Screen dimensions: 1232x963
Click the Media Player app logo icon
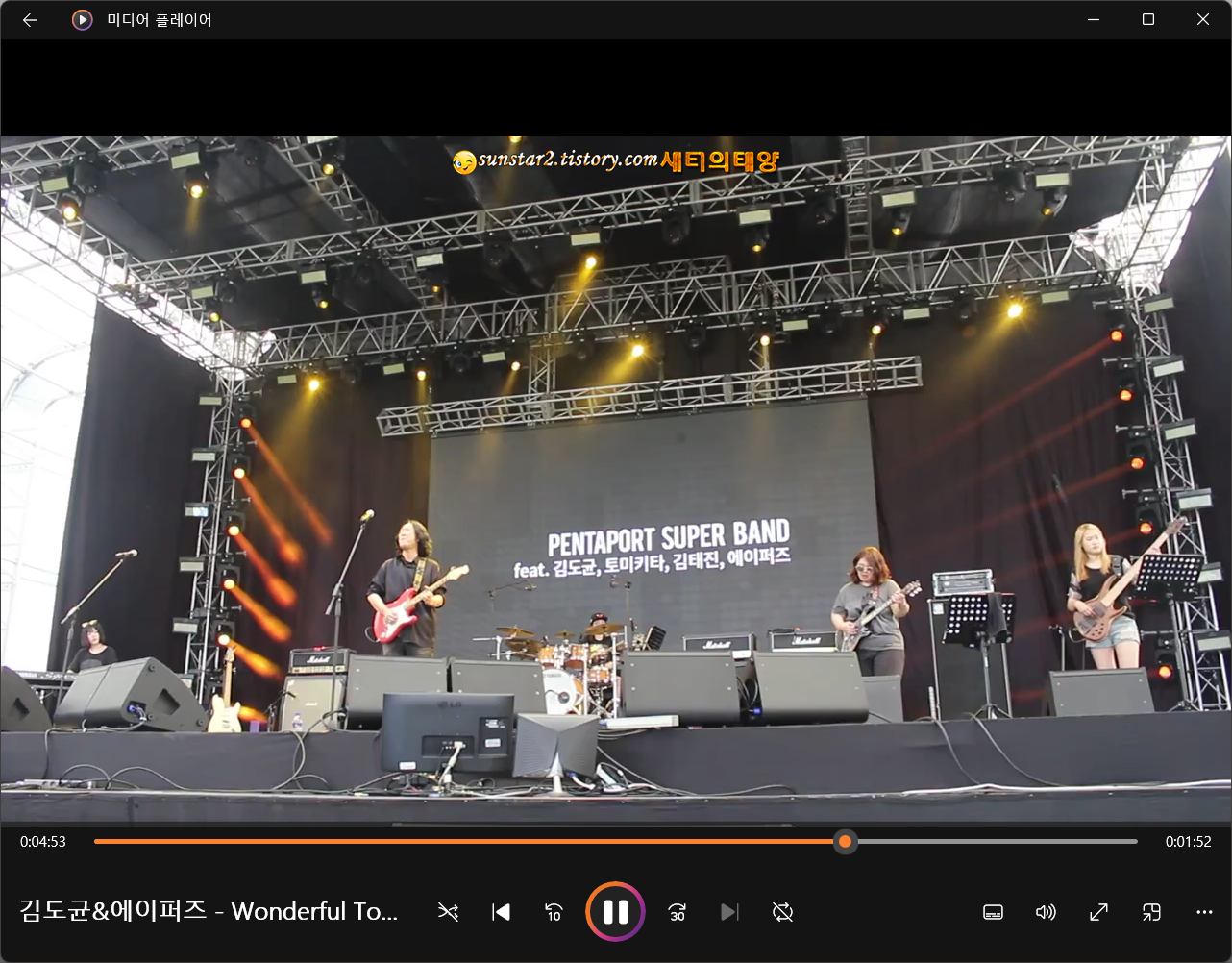pyautogui.click(x=83, y=20)
